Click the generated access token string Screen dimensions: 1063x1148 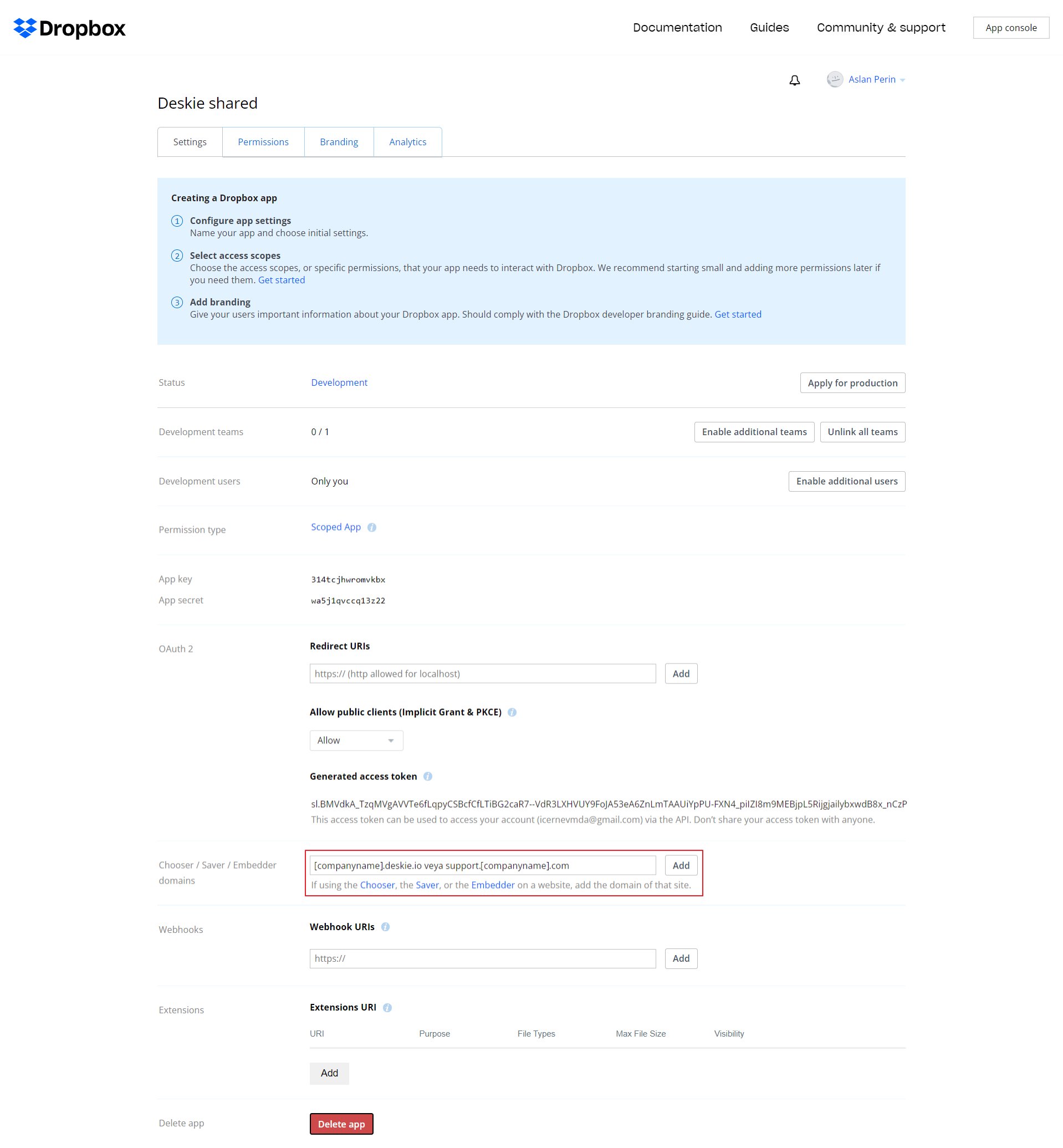tap(609, 804)
